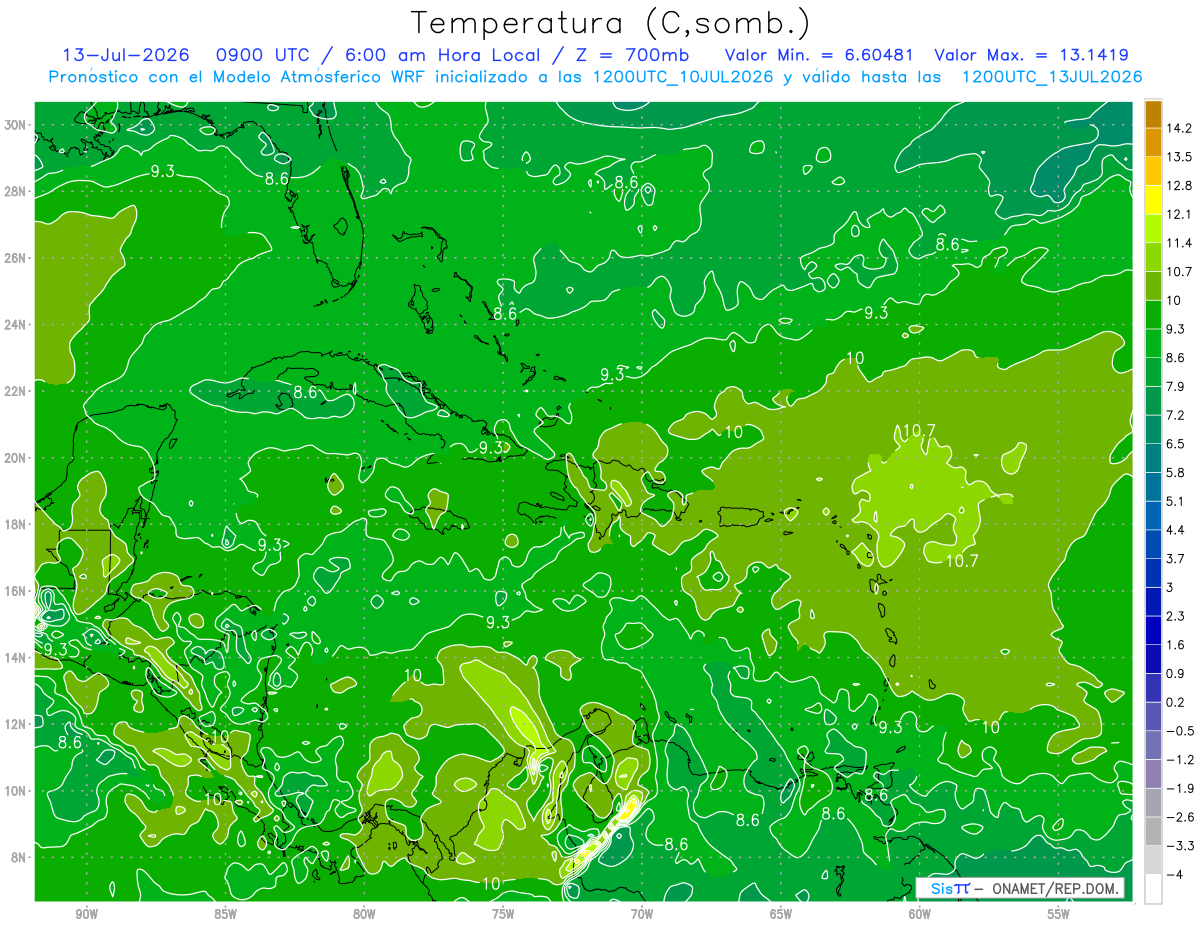
Task: Click the '10N' latitude axis label
Action: 16,791
